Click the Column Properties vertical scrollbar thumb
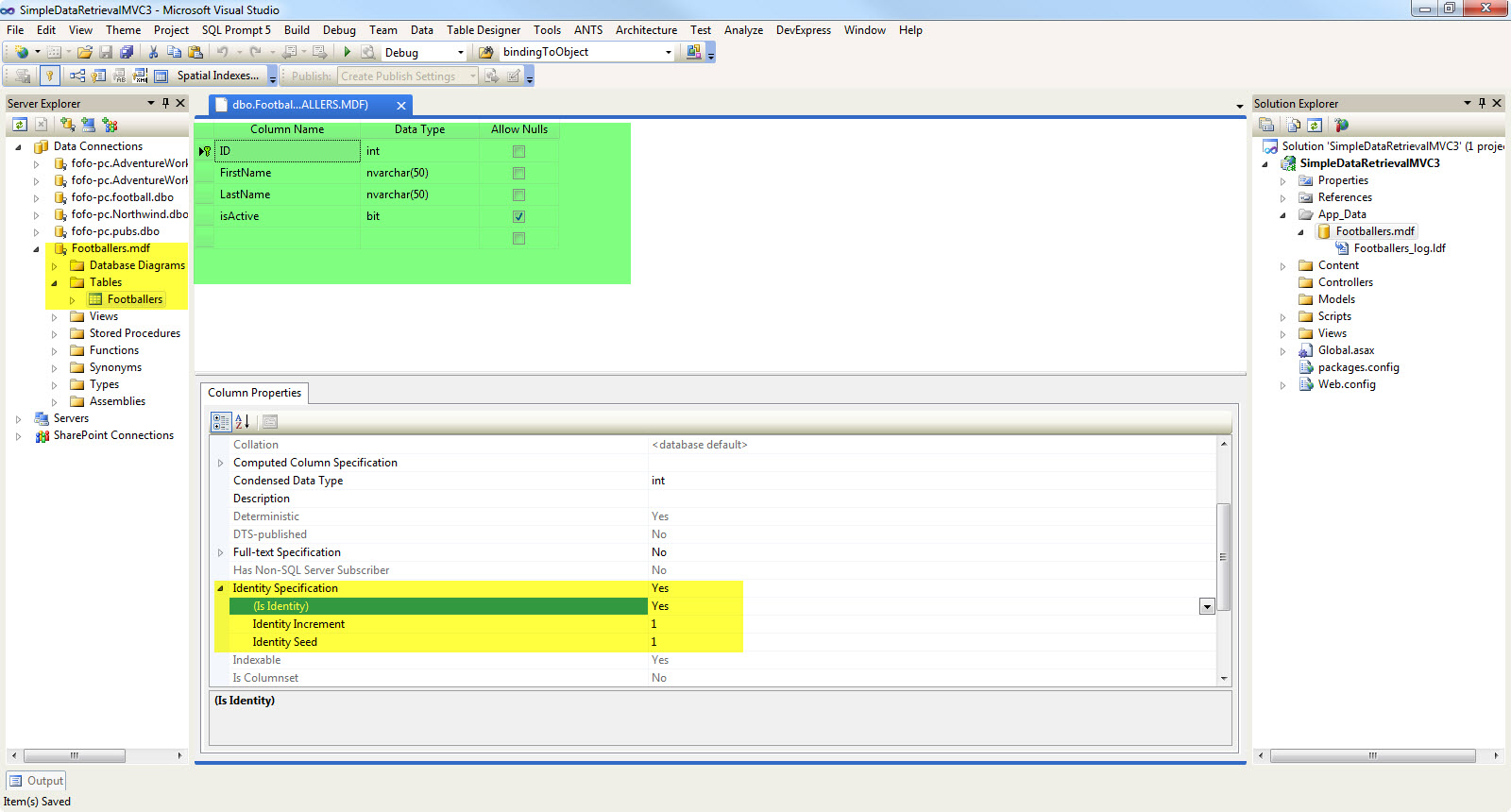This screenshot has width=1511, height=812. coord(1224,557)
